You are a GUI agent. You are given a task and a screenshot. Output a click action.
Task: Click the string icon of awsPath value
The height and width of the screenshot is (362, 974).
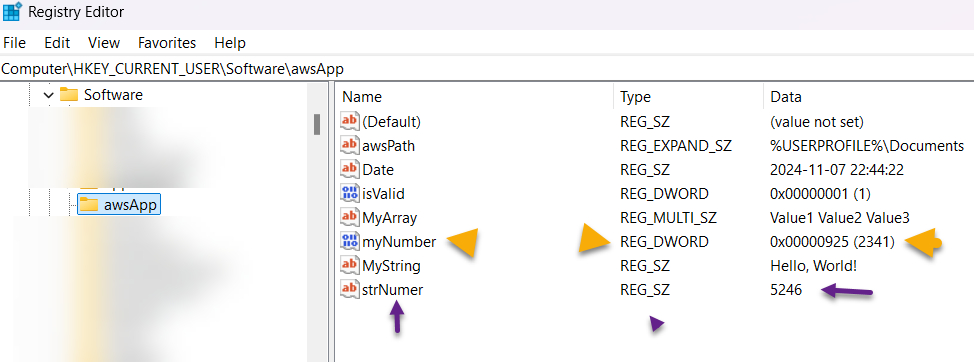coord(350,145)
